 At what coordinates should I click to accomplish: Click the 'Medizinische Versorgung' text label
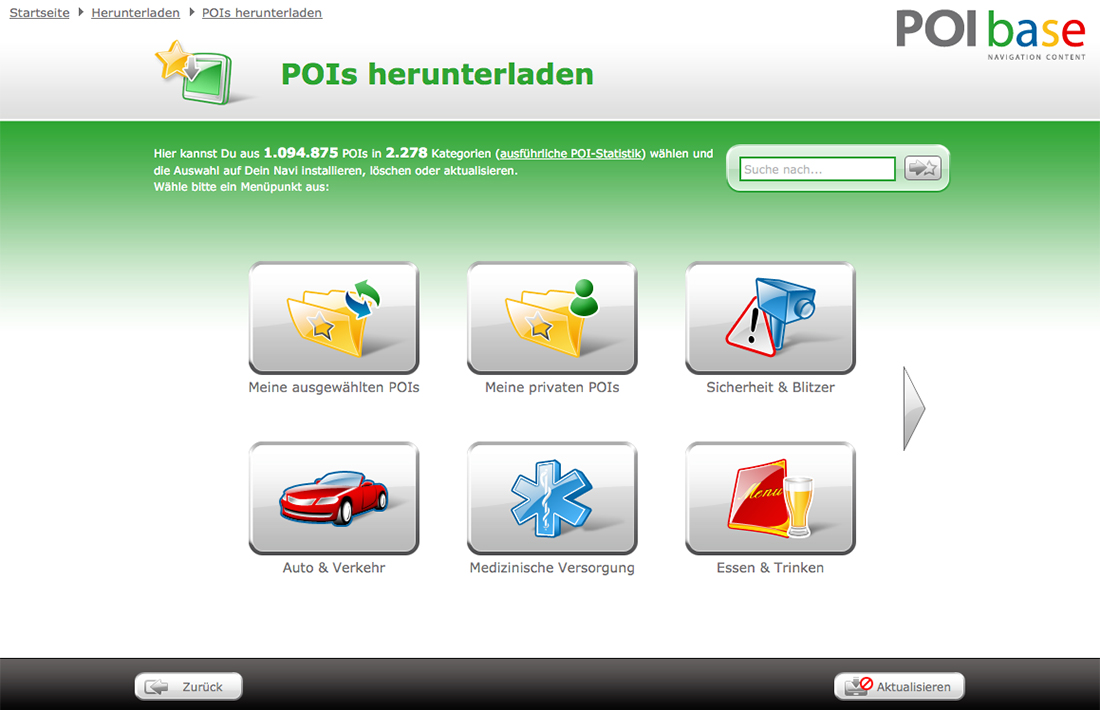coord(552,568)
